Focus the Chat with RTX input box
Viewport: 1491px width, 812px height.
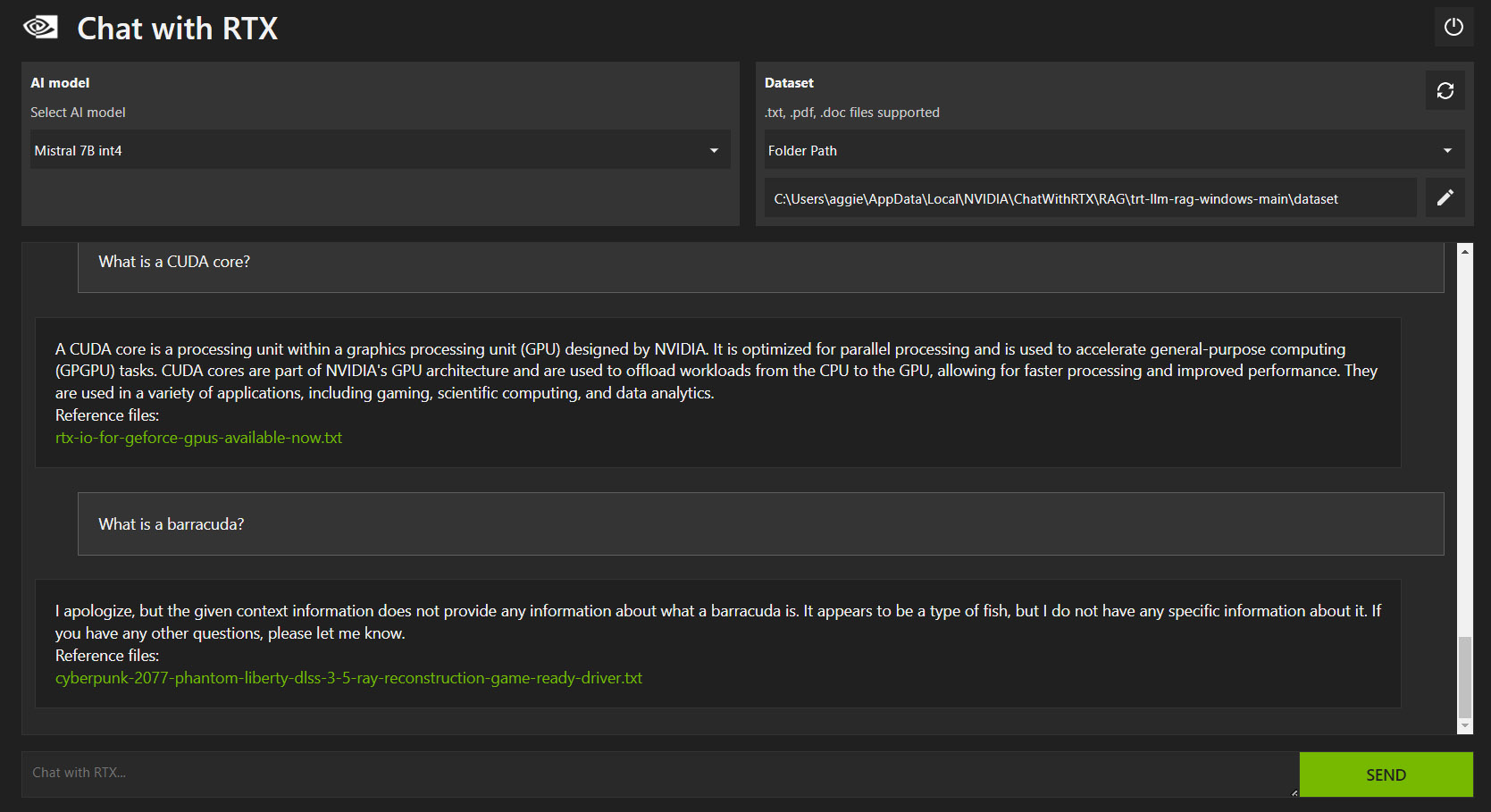[659, 774]
